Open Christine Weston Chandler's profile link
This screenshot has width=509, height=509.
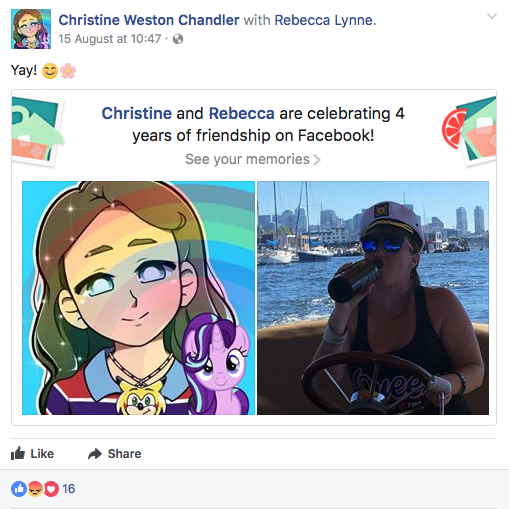149,20
